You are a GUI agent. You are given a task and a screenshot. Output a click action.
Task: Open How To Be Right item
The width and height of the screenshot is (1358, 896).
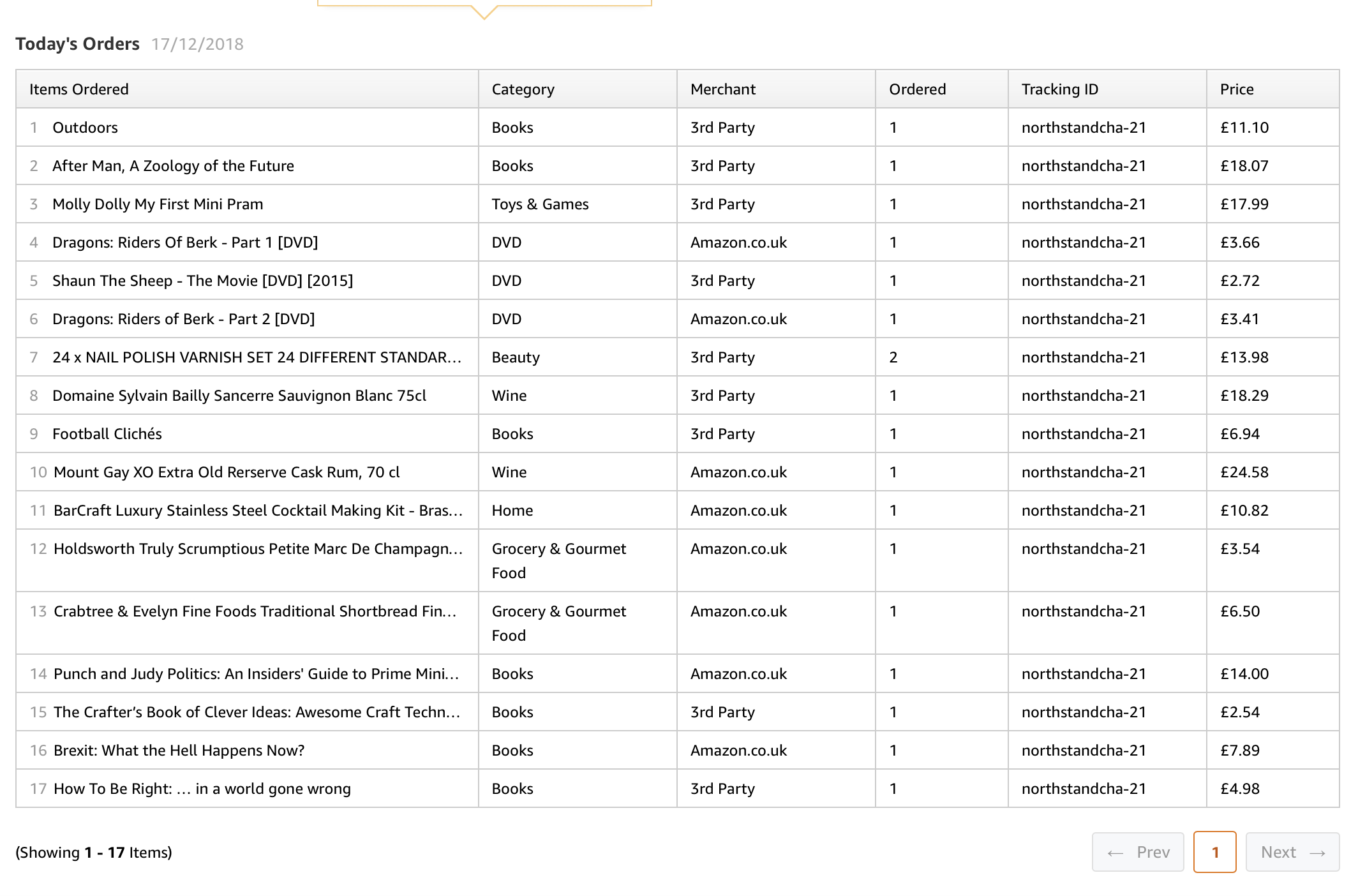coord(202,789)
